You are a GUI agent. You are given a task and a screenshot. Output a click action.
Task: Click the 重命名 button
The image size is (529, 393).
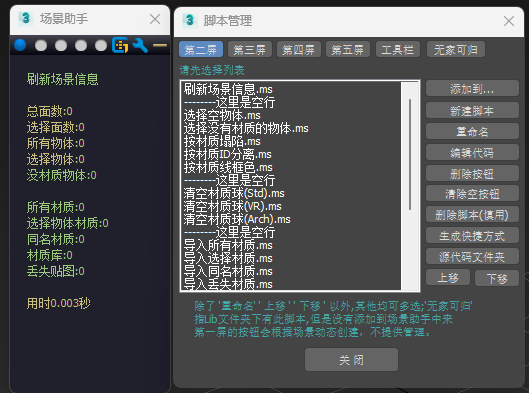pyautogui.click(x=472, y=131)
